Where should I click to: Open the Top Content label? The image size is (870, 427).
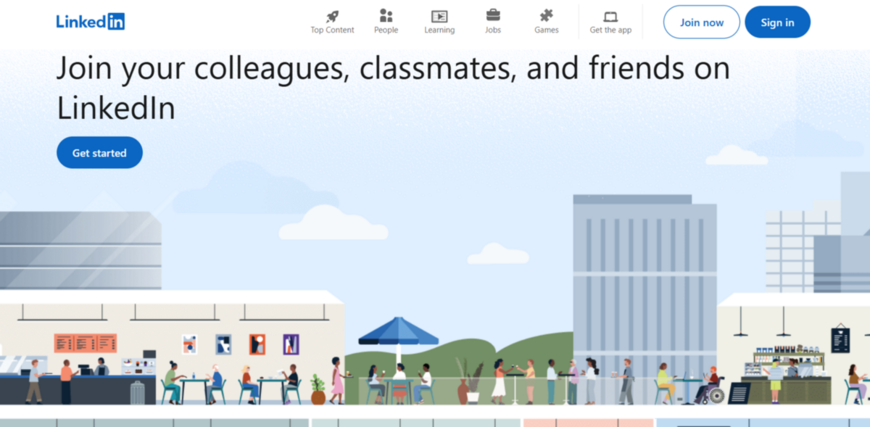click(332, 30)
